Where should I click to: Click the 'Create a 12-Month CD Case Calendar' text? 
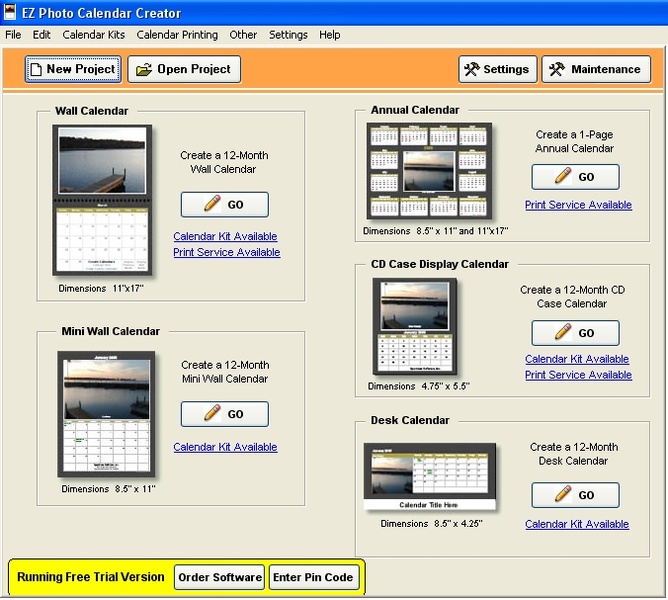(x=572, y=297)
